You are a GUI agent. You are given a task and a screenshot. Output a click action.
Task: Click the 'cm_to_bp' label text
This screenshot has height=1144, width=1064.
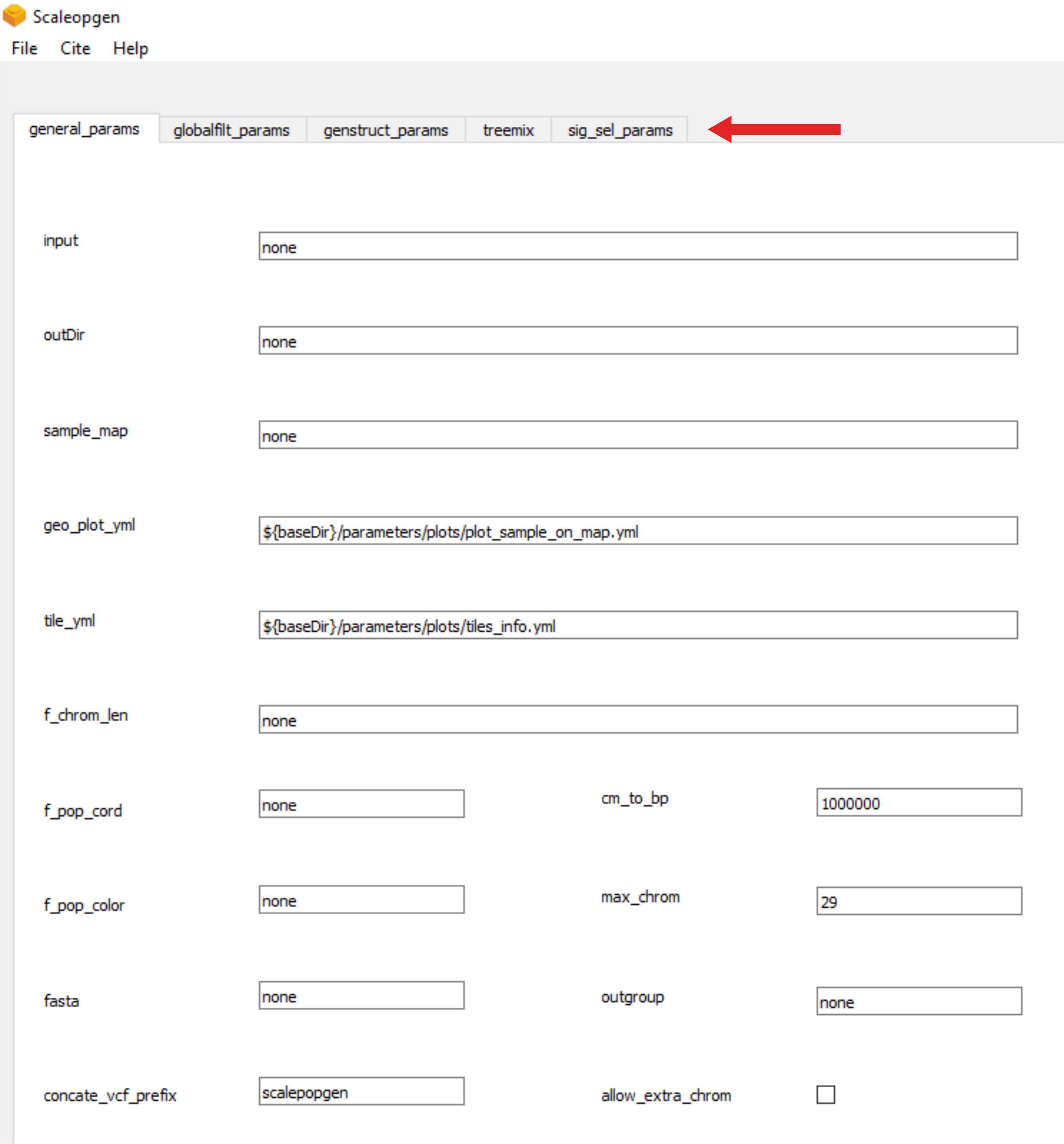(x=635, y=799)
